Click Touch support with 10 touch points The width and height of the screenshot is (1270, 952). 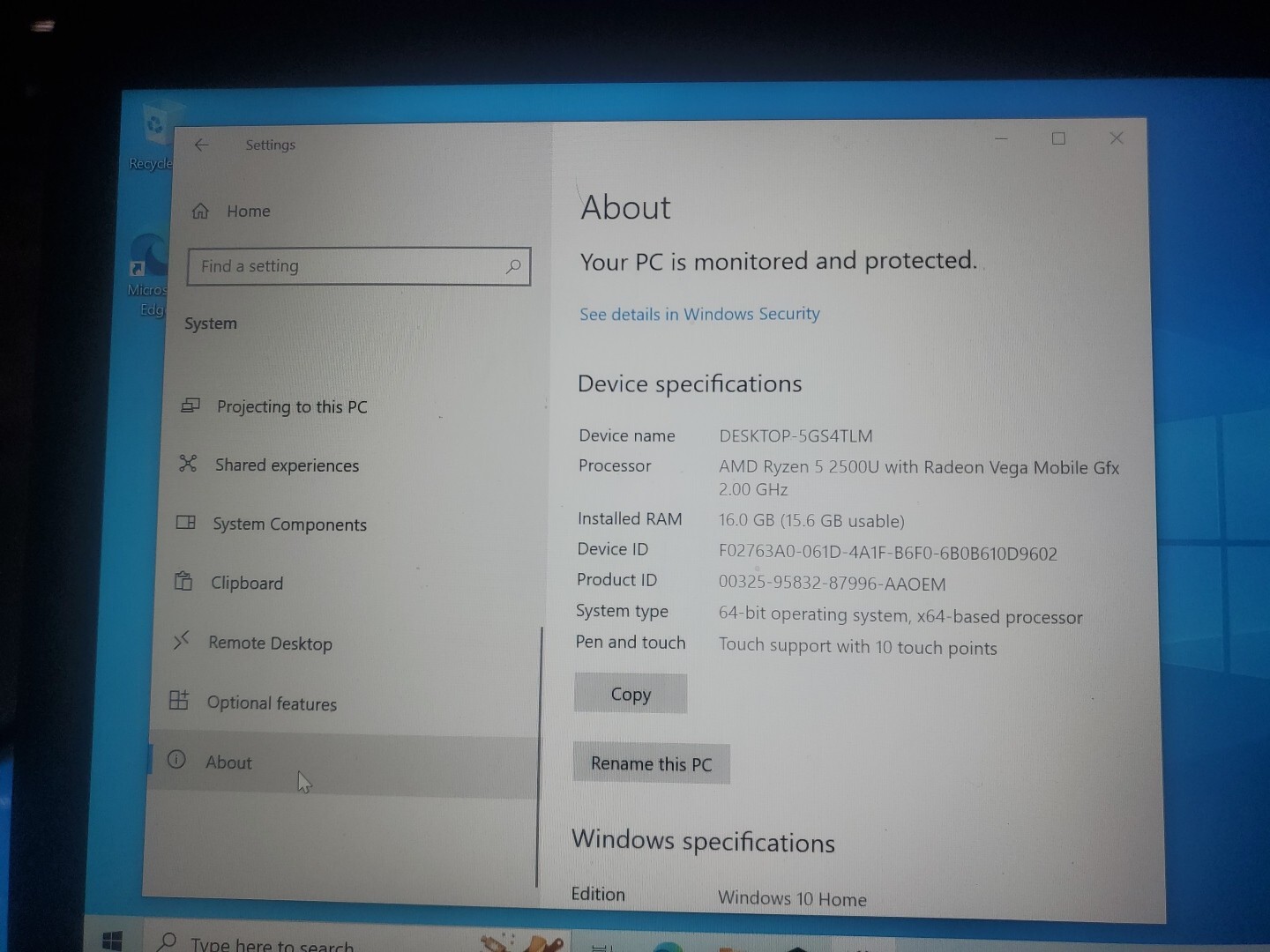pos(857,646)
